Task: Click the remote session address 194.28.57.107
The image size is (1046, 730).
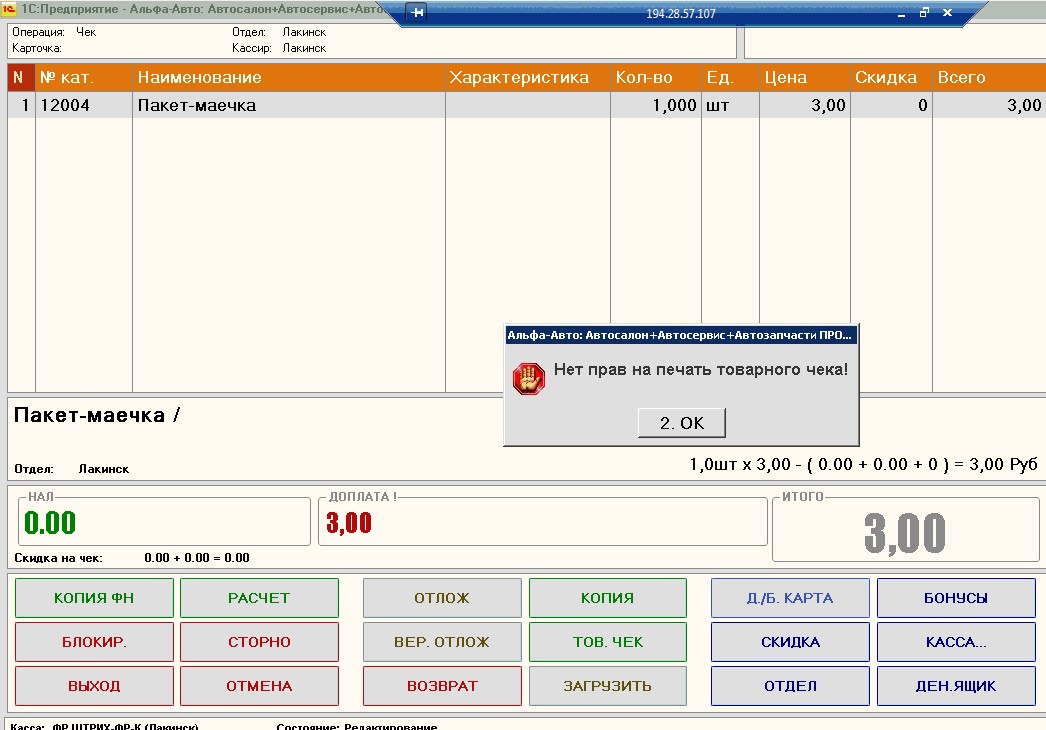Action: (x=680, y=13)
